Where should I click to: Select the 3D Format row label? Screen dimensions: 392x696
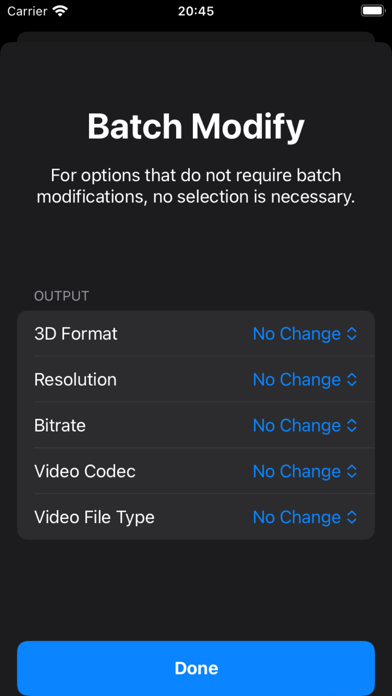pos(76,334)
